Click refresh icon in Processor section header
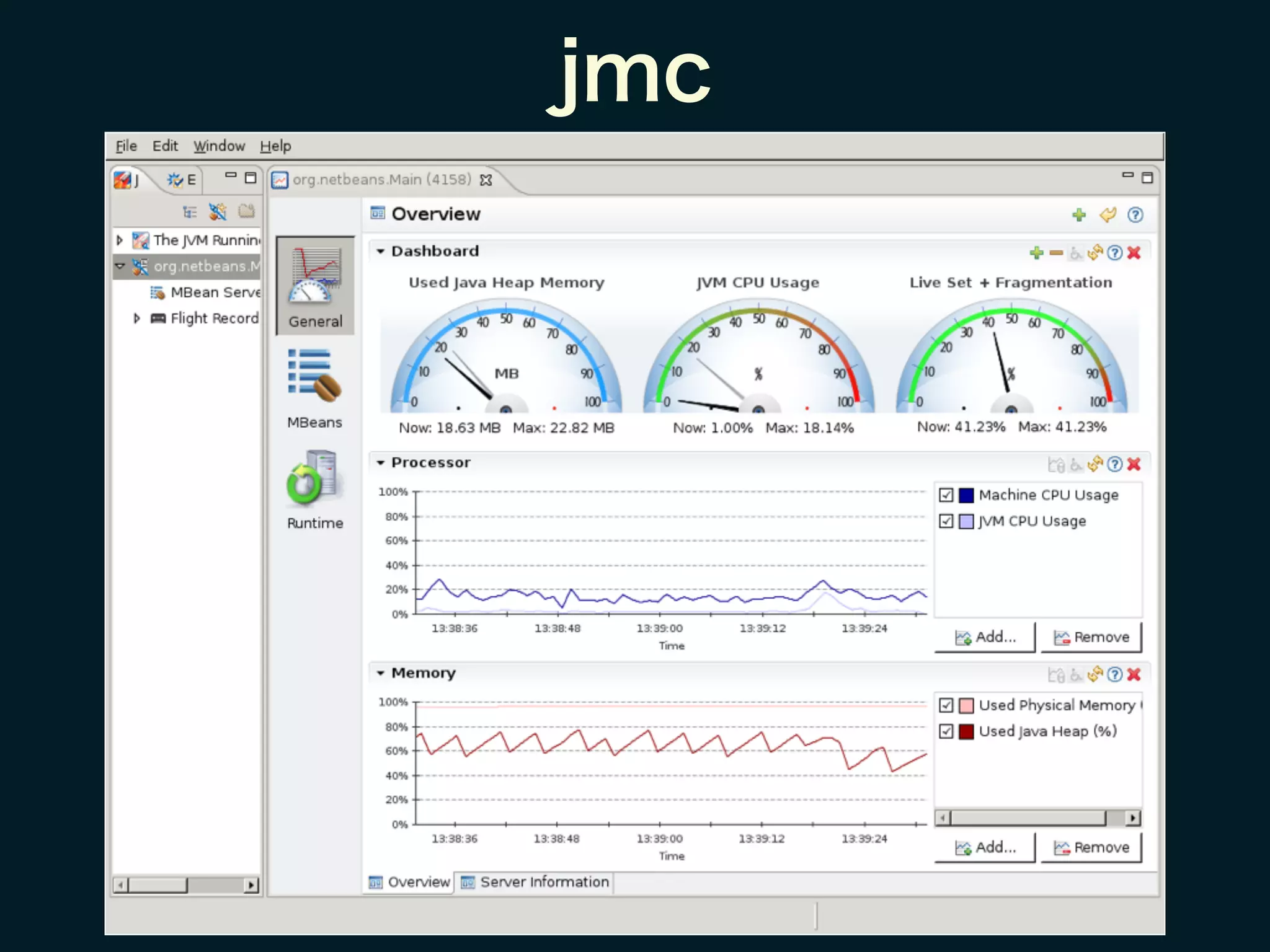 point(1095,464)
